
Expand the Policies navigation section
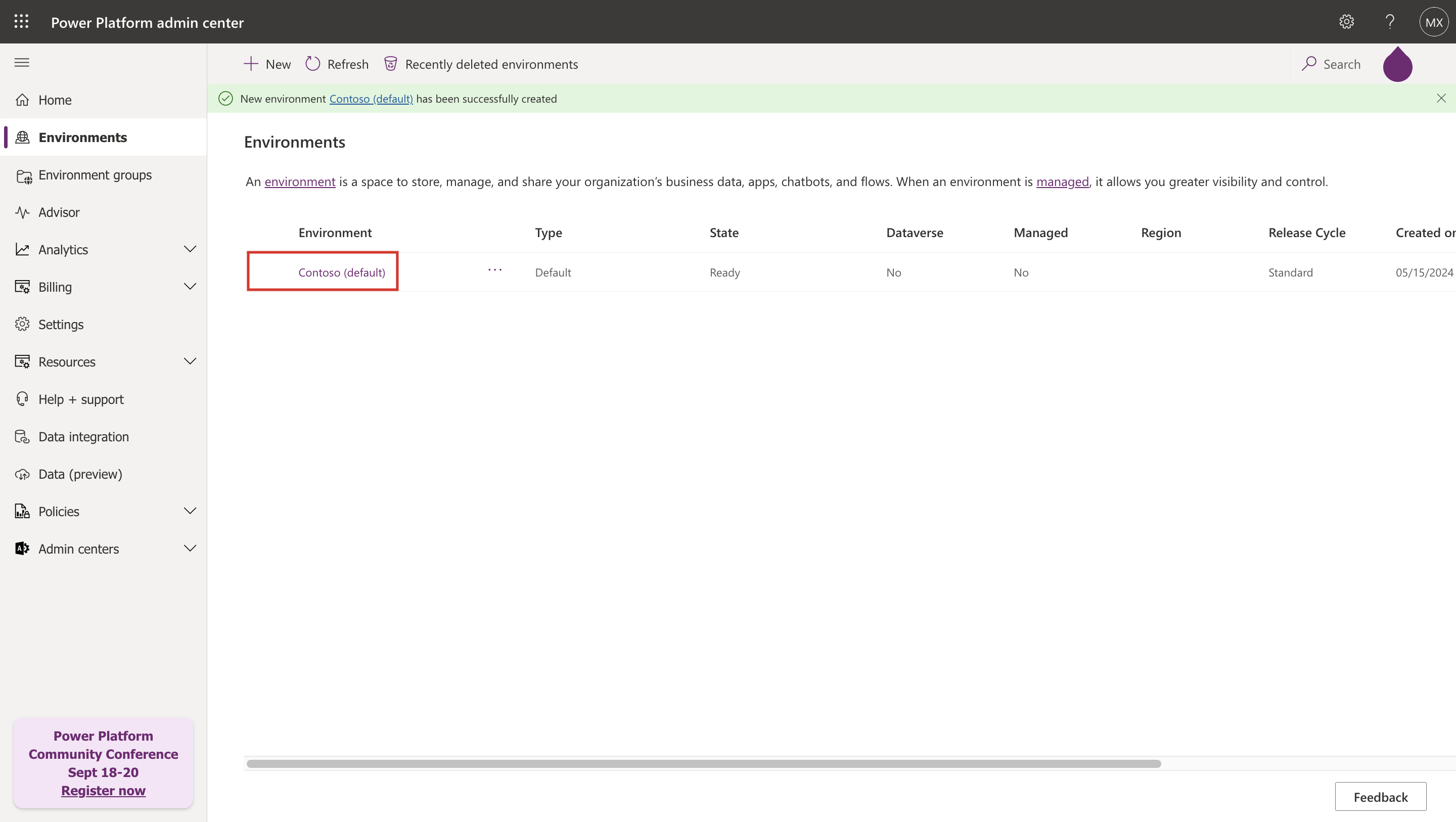tap(190, 511)
